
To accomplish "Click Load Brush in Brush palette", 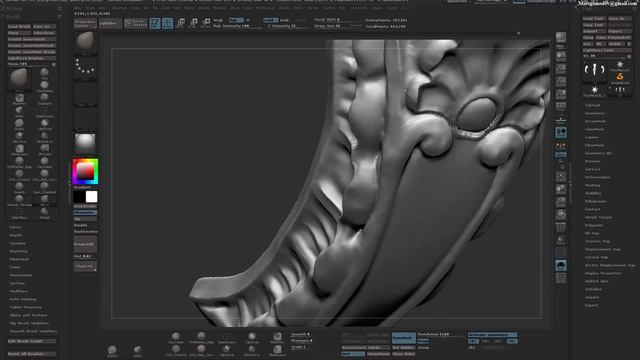I will pyautogui.click(x=19, y=27).
